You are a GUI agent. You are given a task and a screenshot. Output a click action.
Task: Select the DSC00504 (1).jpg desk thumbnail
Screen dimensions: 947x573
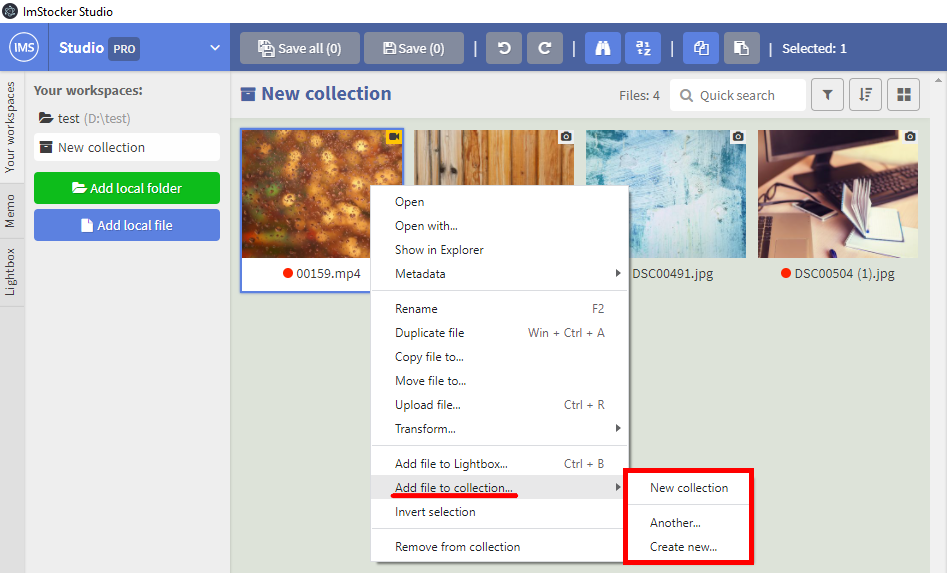(x=838, y=194)
